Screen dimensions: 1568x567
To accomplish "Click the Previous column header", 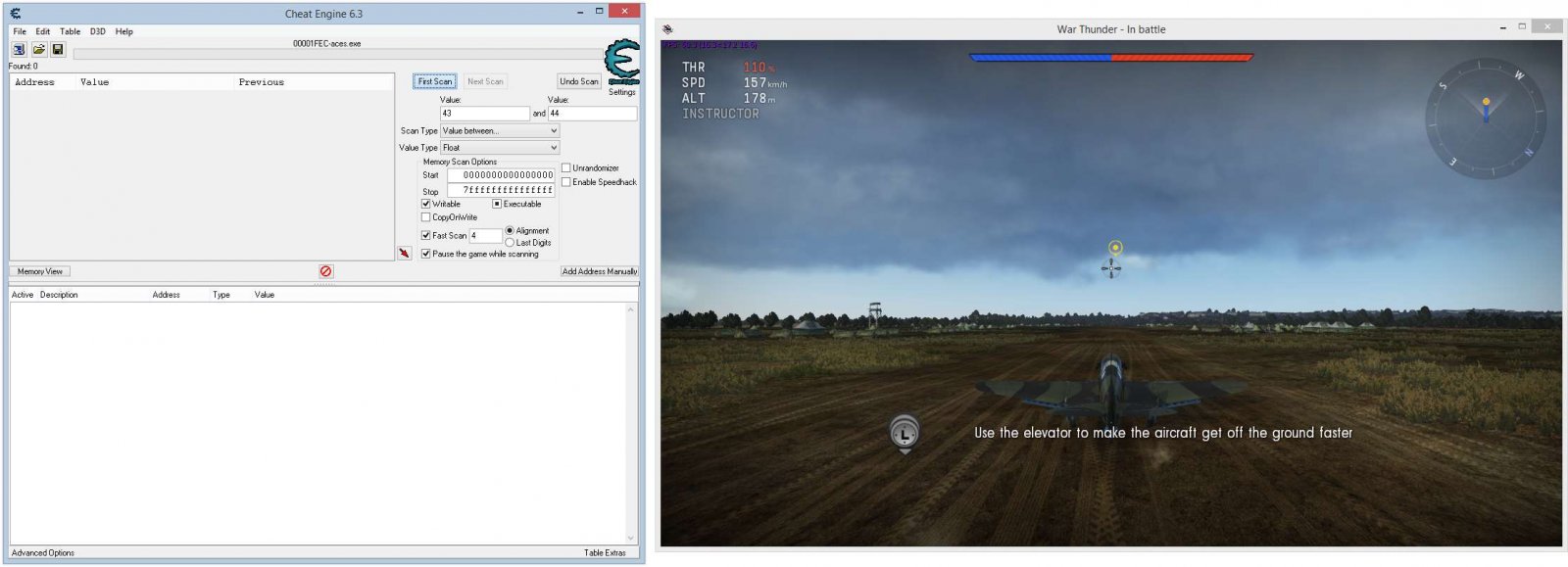I will (x=314, y=82).
